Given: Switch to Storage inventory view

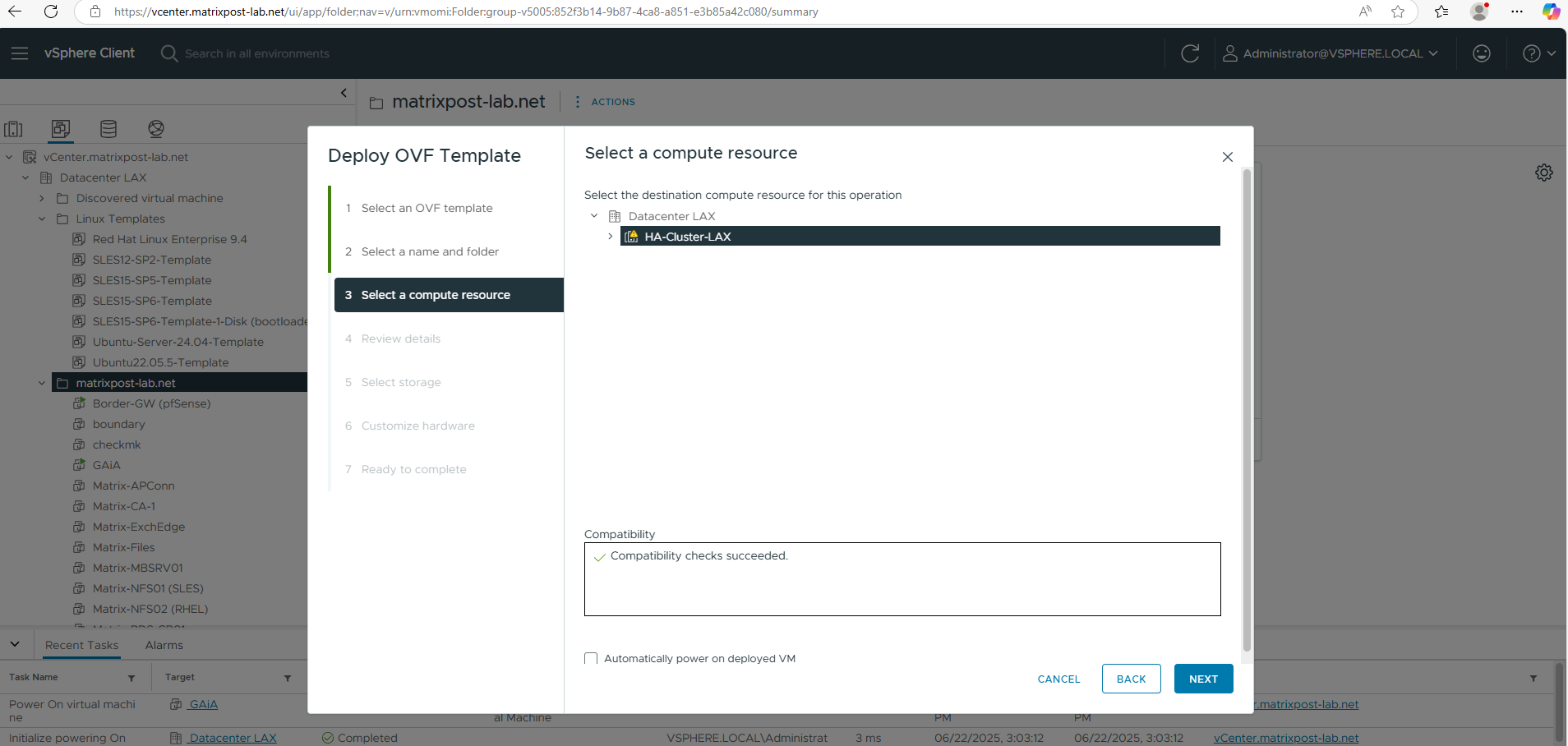Looking at the screenshot, I should coord(108,129).
